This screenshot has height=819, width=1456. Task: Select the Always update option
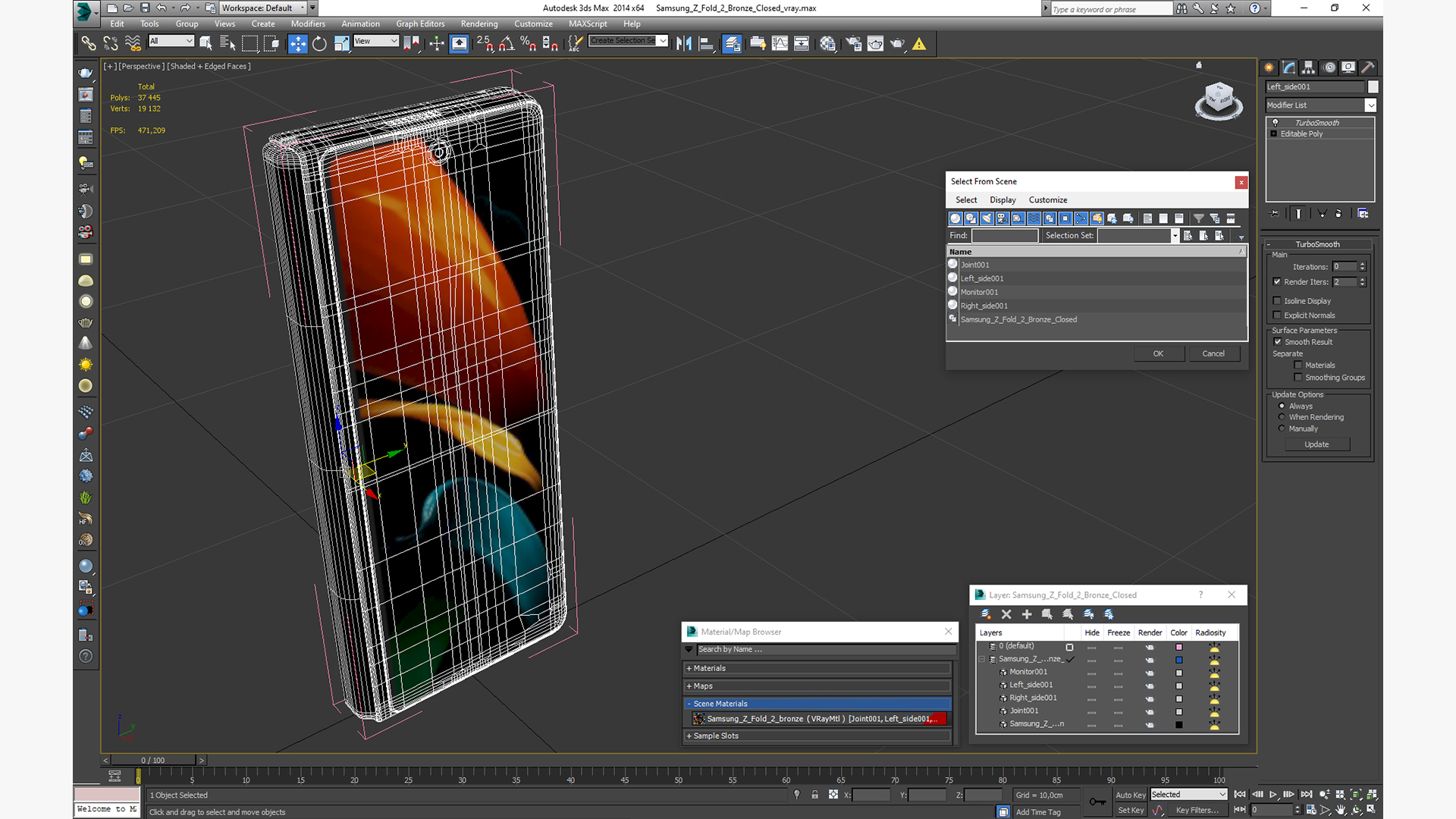point(1282,406)
